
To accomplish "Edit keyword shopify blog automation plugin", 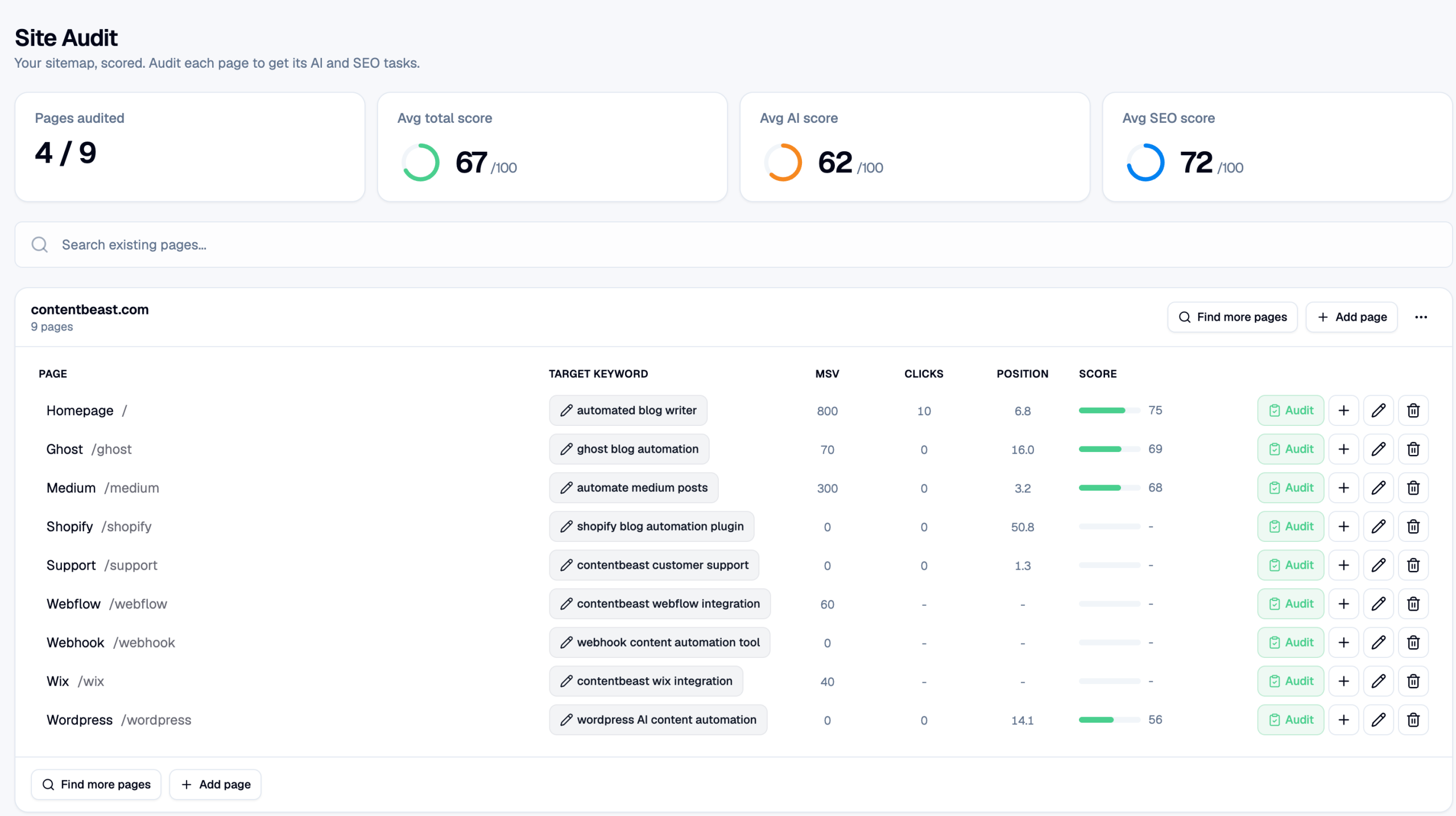I will click(x=652, y=527).
